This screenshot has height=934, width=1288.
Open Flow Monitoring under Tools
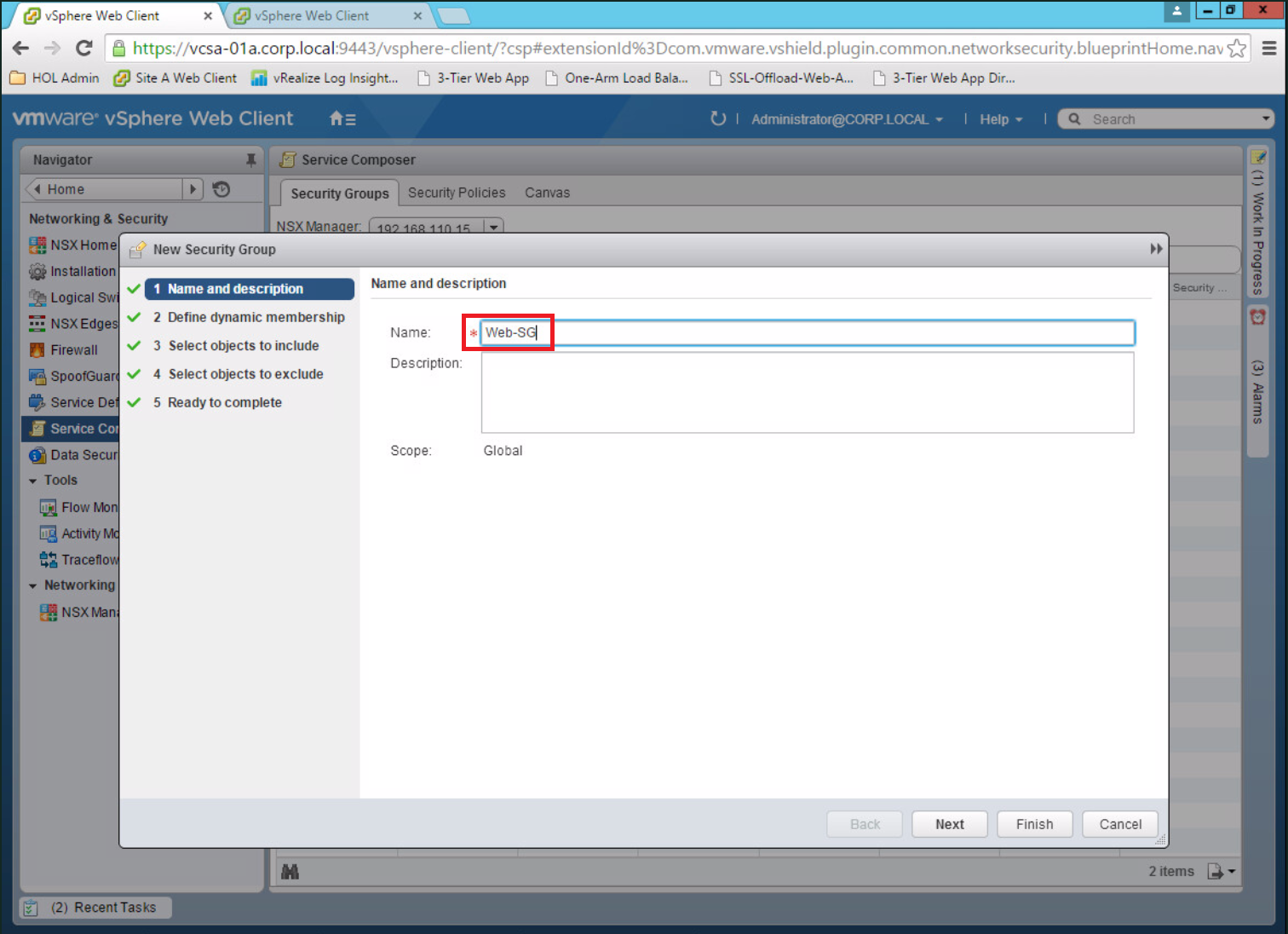click(x=78, y=508)
